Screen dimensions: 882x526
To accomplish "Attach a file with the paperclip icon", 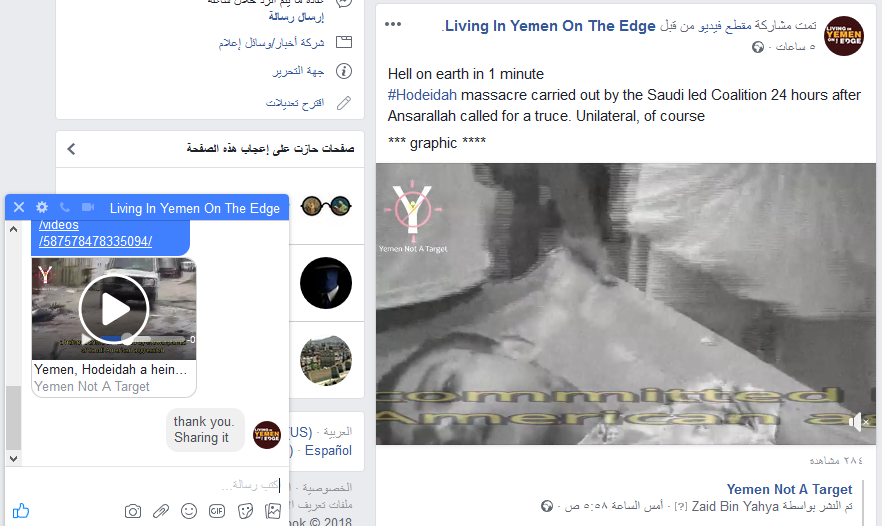I will [161, 511].
